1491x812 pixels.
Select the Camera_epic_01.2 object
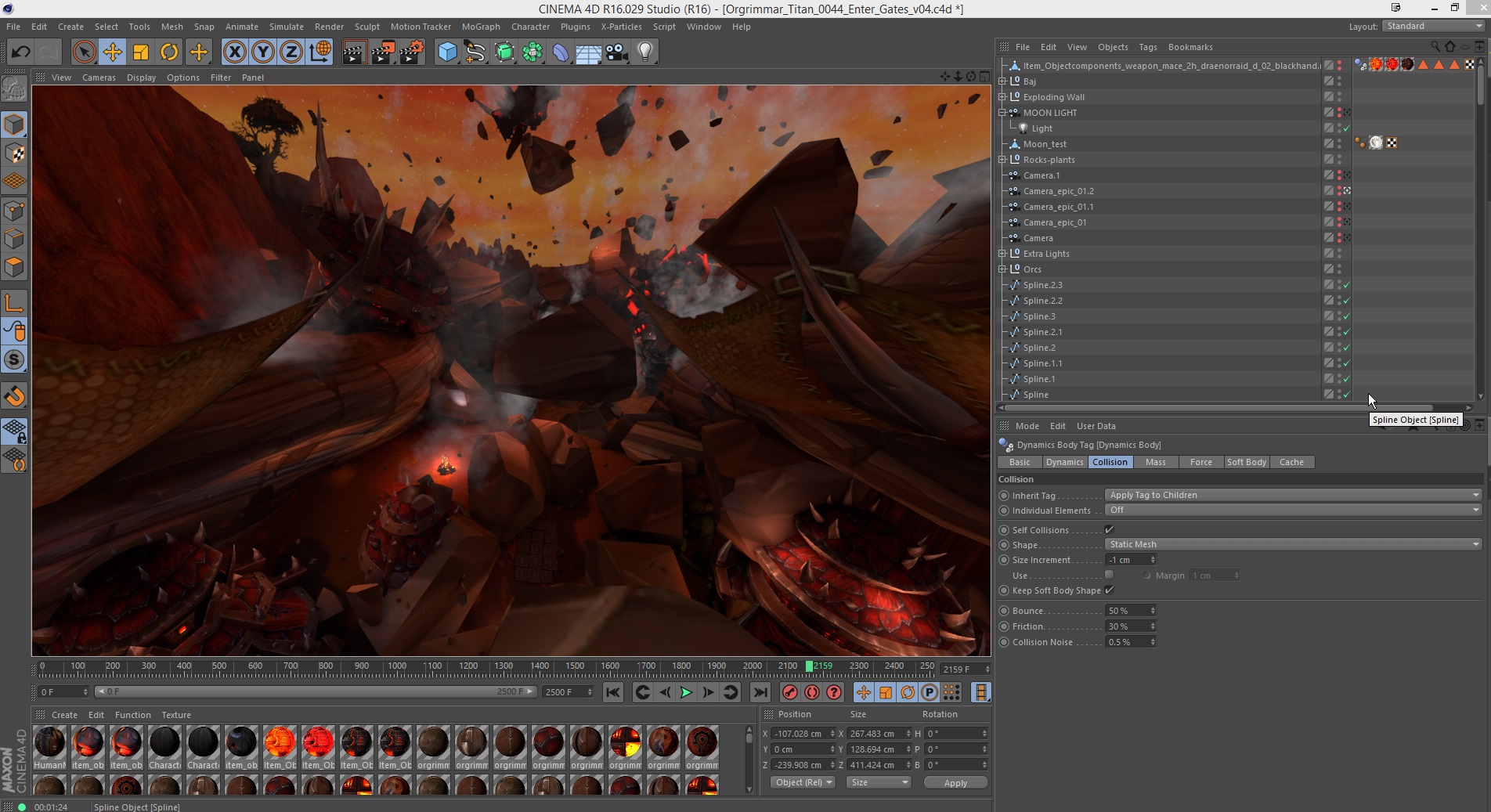click(x=1058, y=191)
